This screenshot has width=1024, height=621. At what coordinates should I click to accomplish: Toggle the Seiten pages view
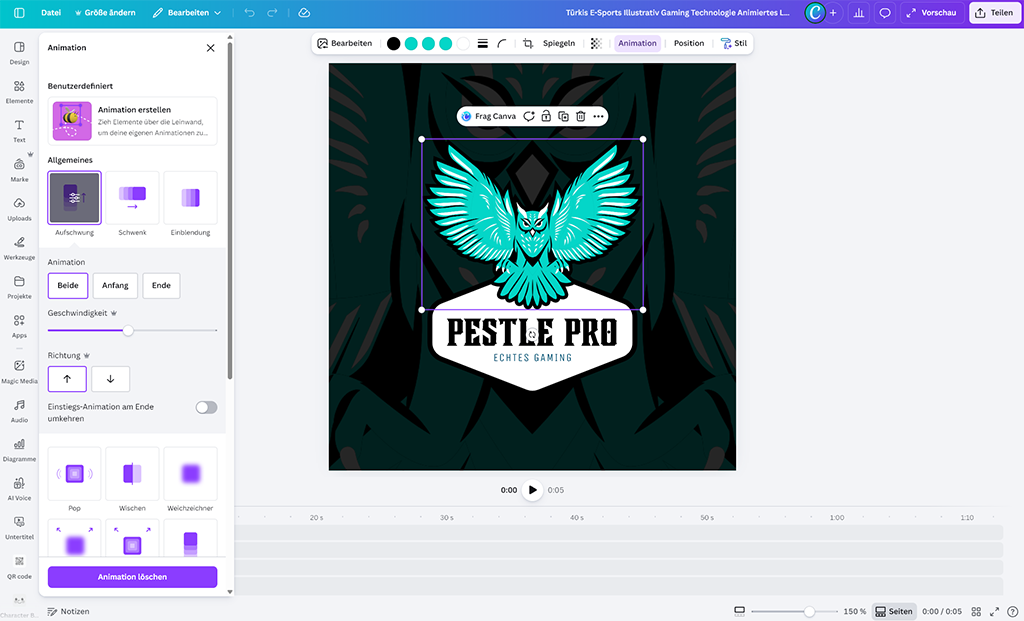point(894,611)
